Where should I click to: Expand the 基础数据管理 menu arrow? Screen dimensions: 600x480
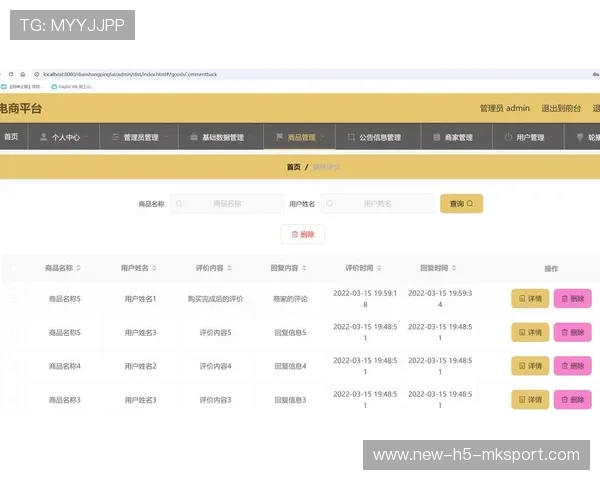[251, 137]
